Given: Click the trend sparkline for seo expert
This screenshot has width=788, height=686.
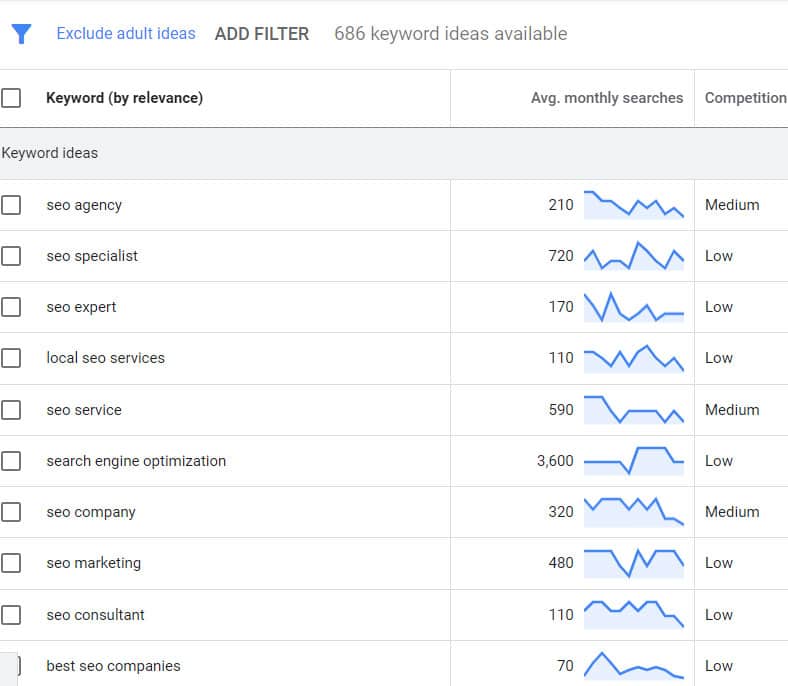Looking at the screenshot, I should click(x=634, y=307).
